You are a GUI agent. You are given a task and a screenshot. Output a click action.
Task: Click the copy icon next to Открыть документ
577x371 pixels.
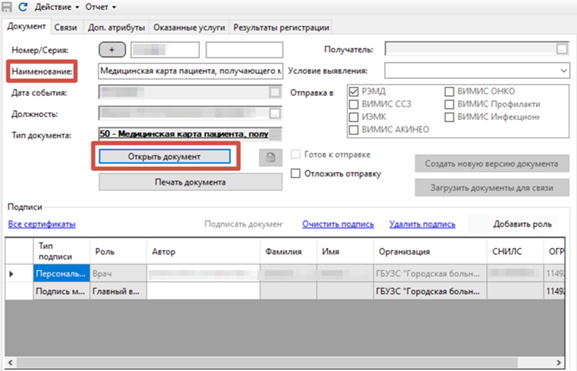point(270,158)
